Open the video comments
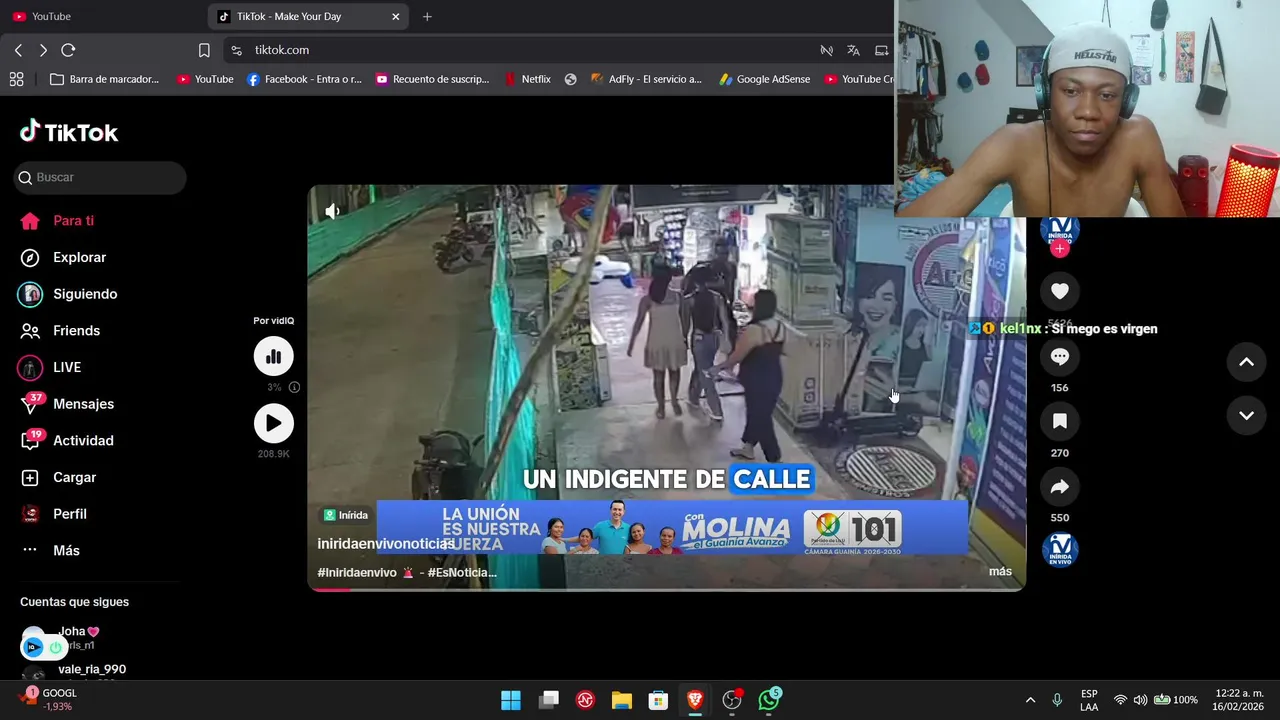The image size is (1280, 720). tap(1060, 356)
